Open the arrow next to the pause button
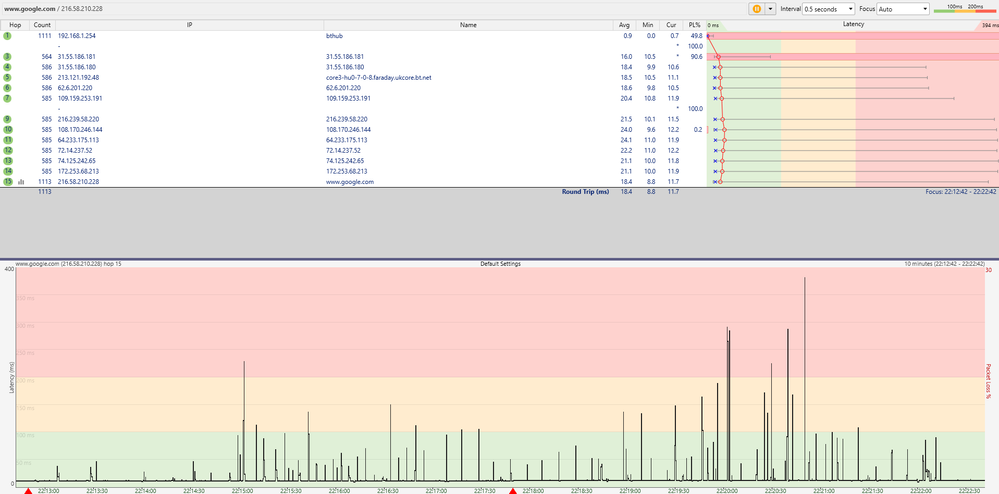The height and width of the screenshot is (494, 999). click(x=771, y=8)
